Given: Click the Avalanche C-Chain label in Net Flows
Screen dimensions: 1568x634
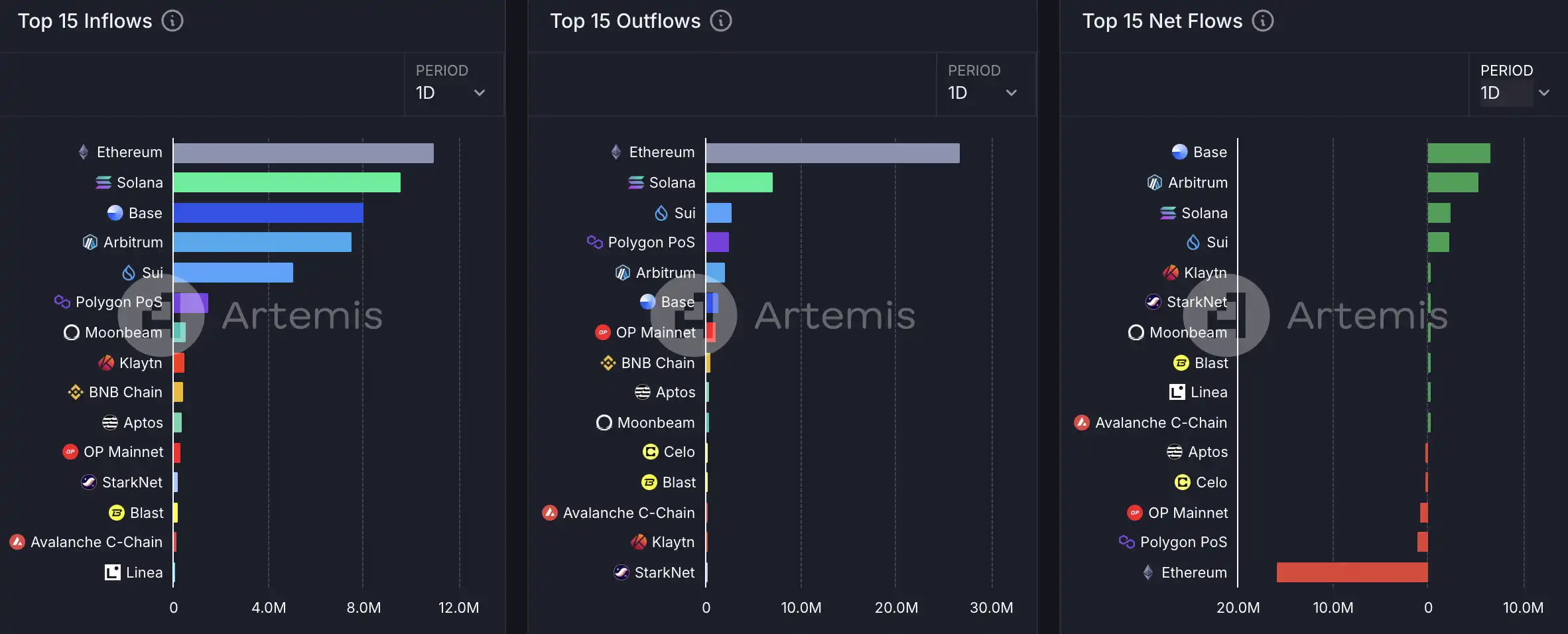Looking at the screenshot, I should pyautogui.click(x=1161, y=422).
